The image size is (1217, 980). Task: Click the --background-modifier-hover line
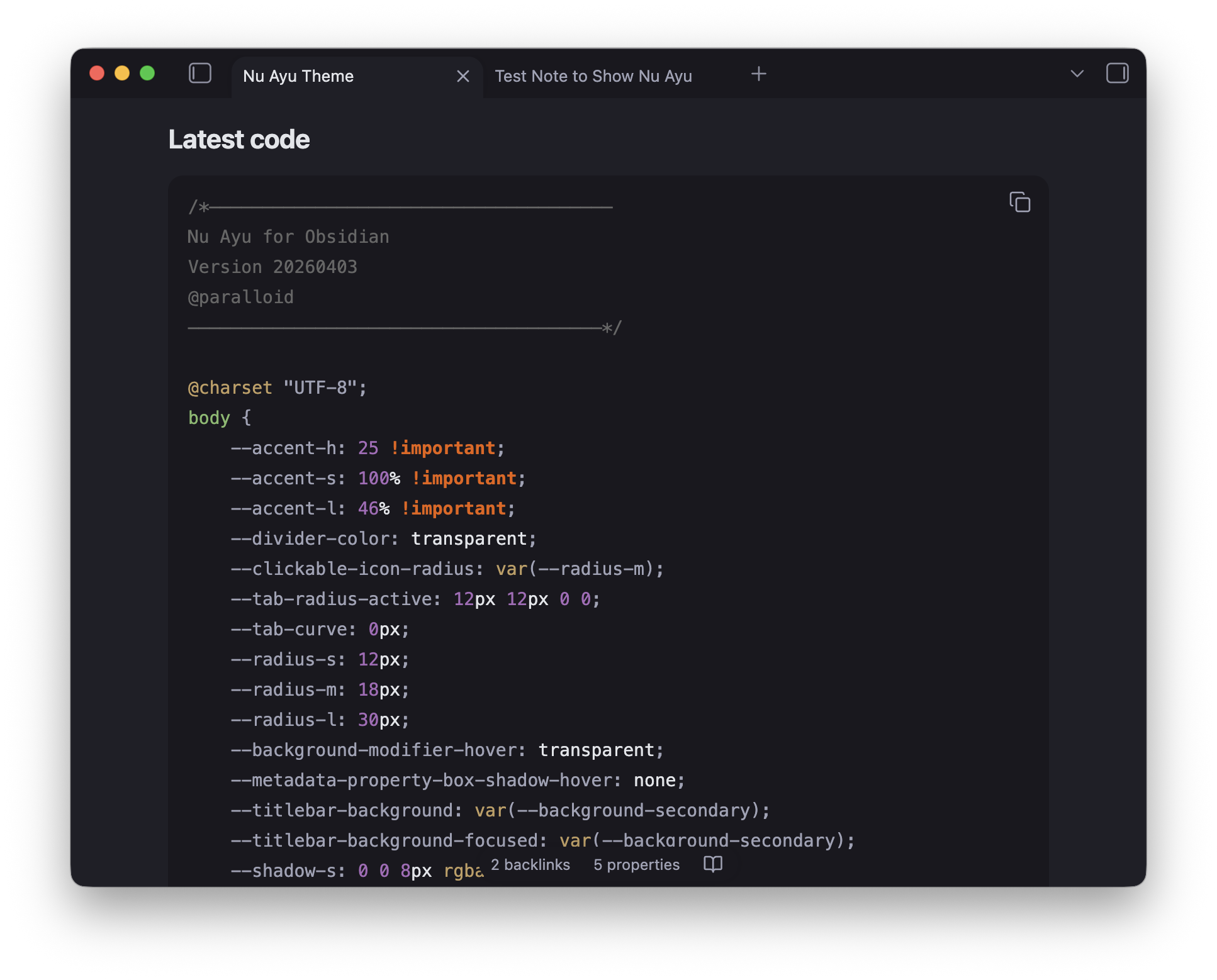pyautogui.click(x=447, y=750)
